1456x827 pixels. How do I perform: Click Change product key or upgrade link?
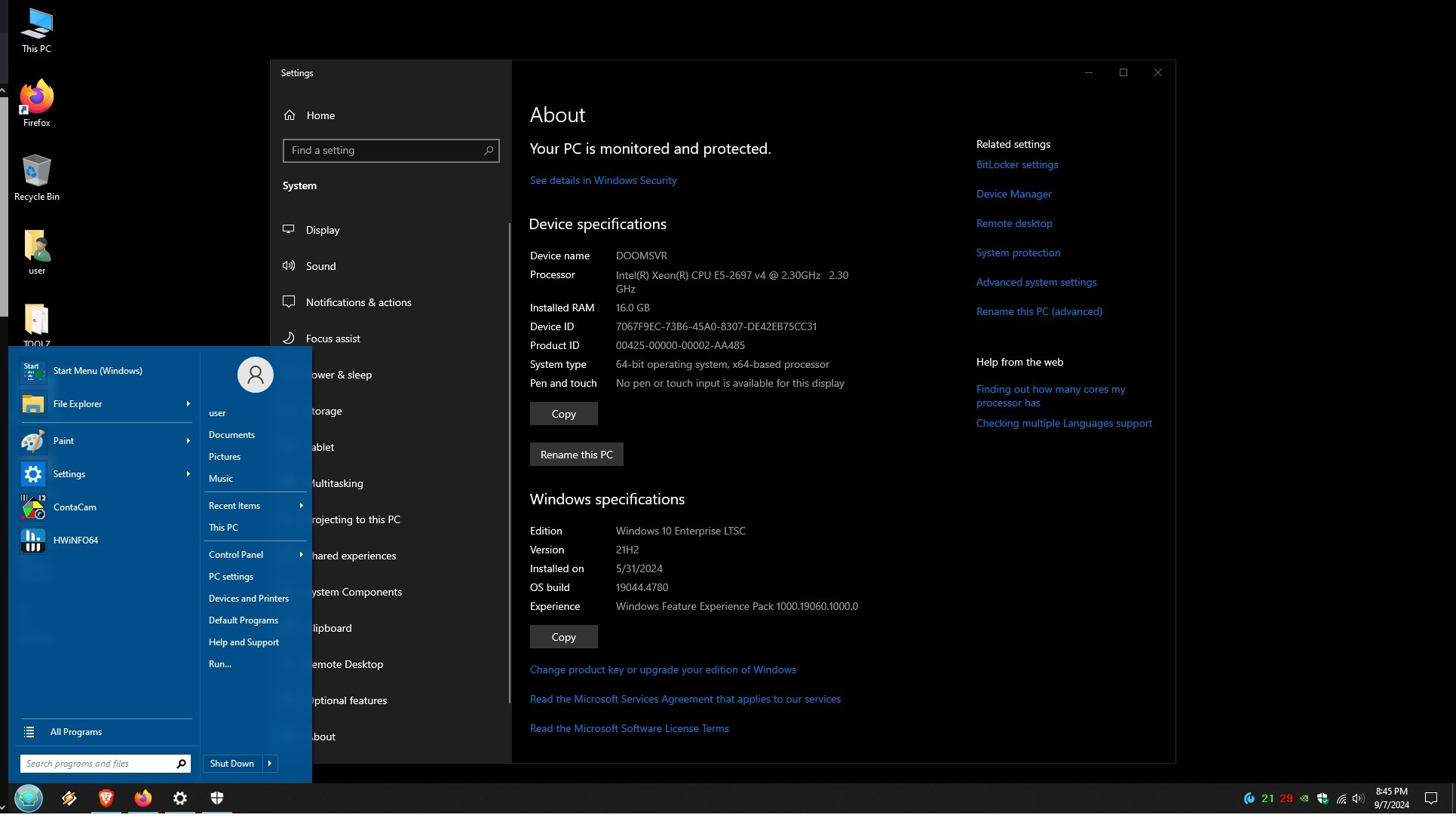pos(663,669)
